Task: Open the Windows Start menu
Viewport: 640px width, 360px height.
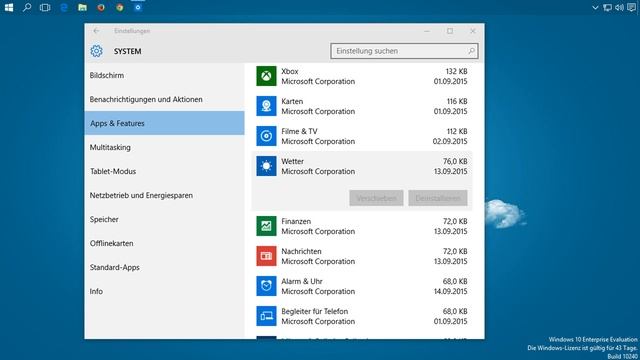Action: coord(9,7)
